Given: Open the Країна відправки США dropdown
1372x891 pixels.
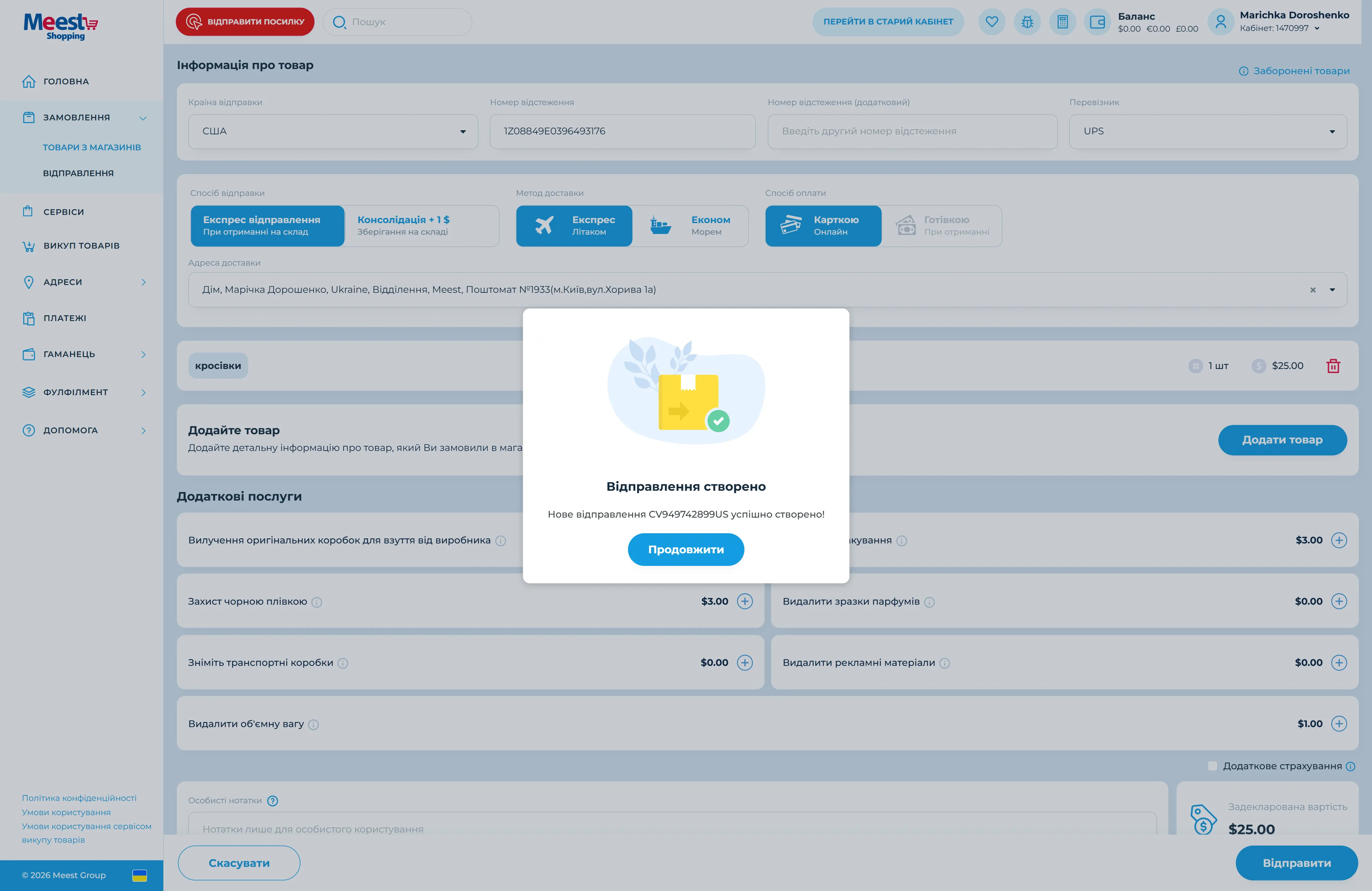Looking at the screenshot, I should pos(333,131).
